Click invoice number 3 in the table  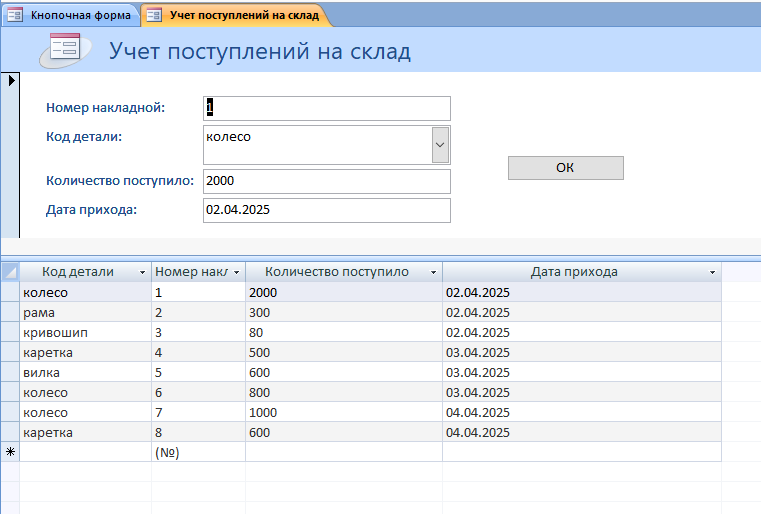pos(198,332)
